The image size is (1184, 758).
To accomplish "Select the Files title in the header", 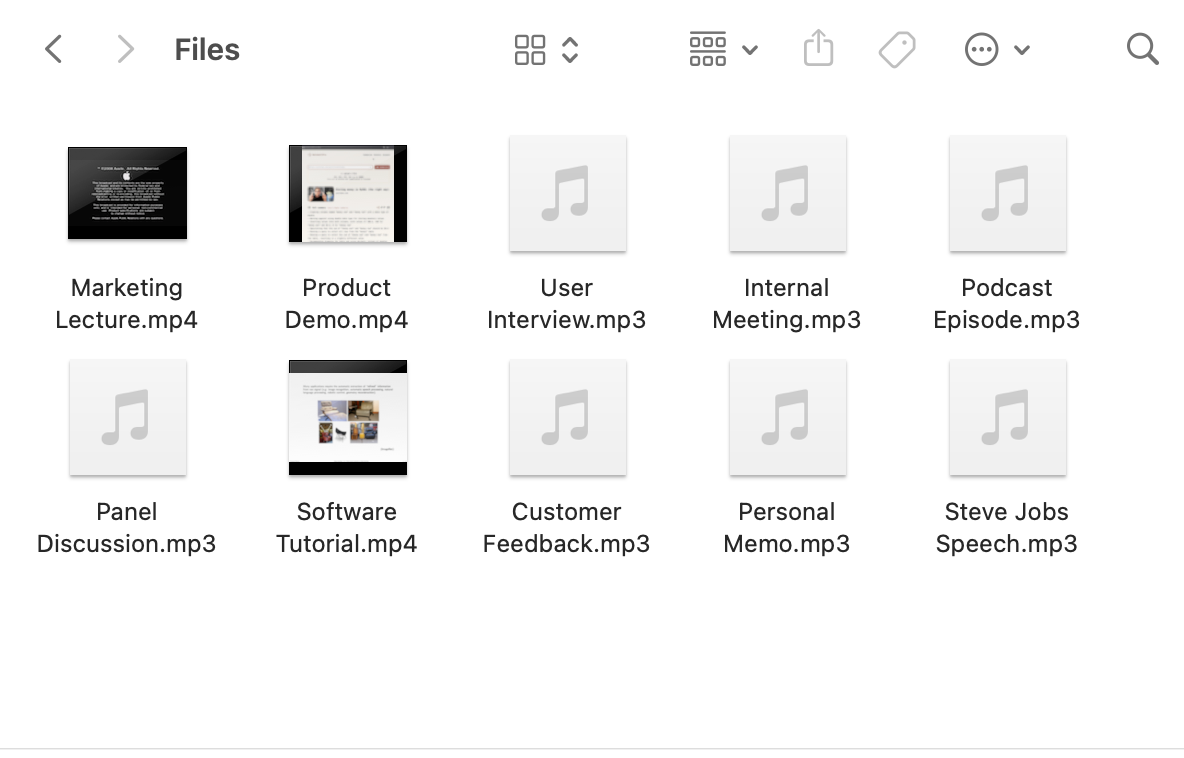I will pos(207,48).
